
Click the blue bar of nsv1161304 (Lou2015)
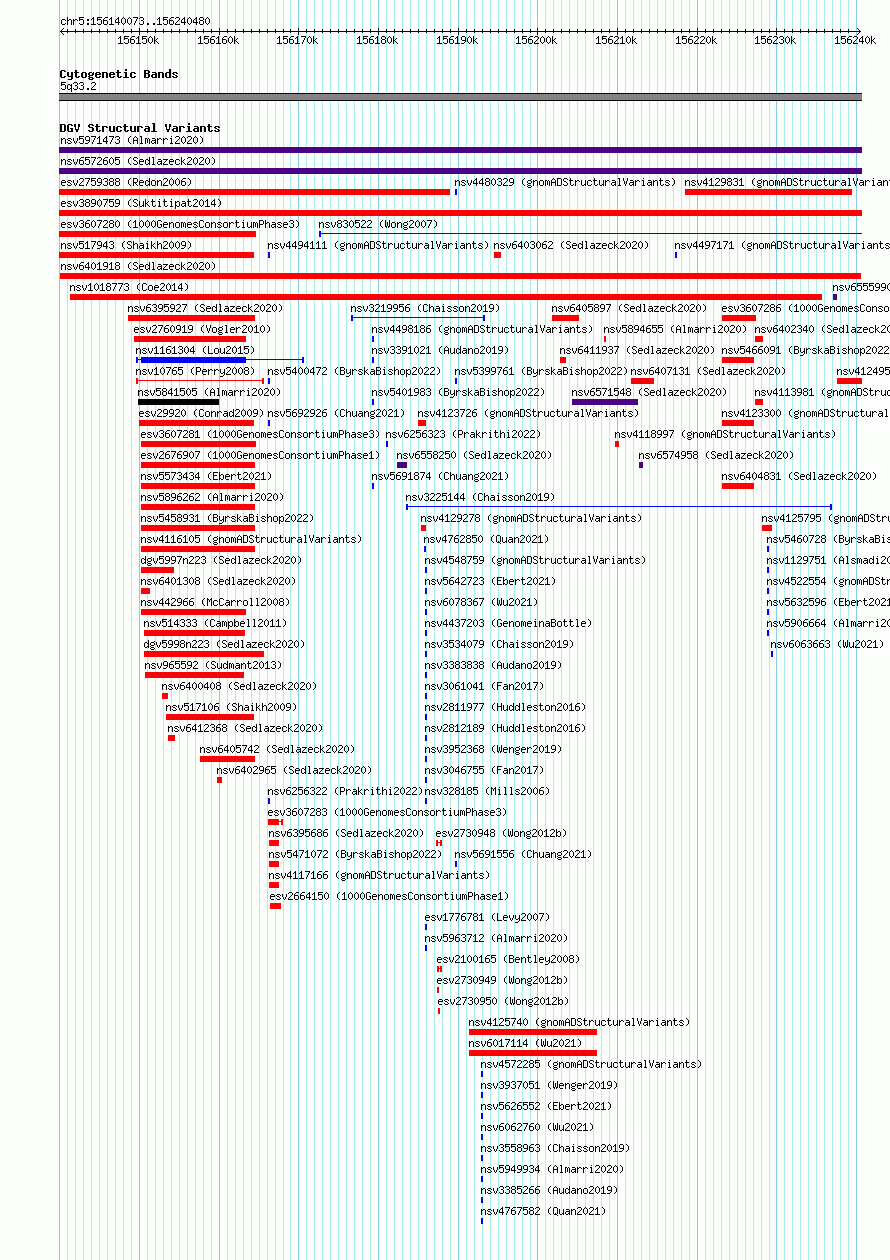193,360
